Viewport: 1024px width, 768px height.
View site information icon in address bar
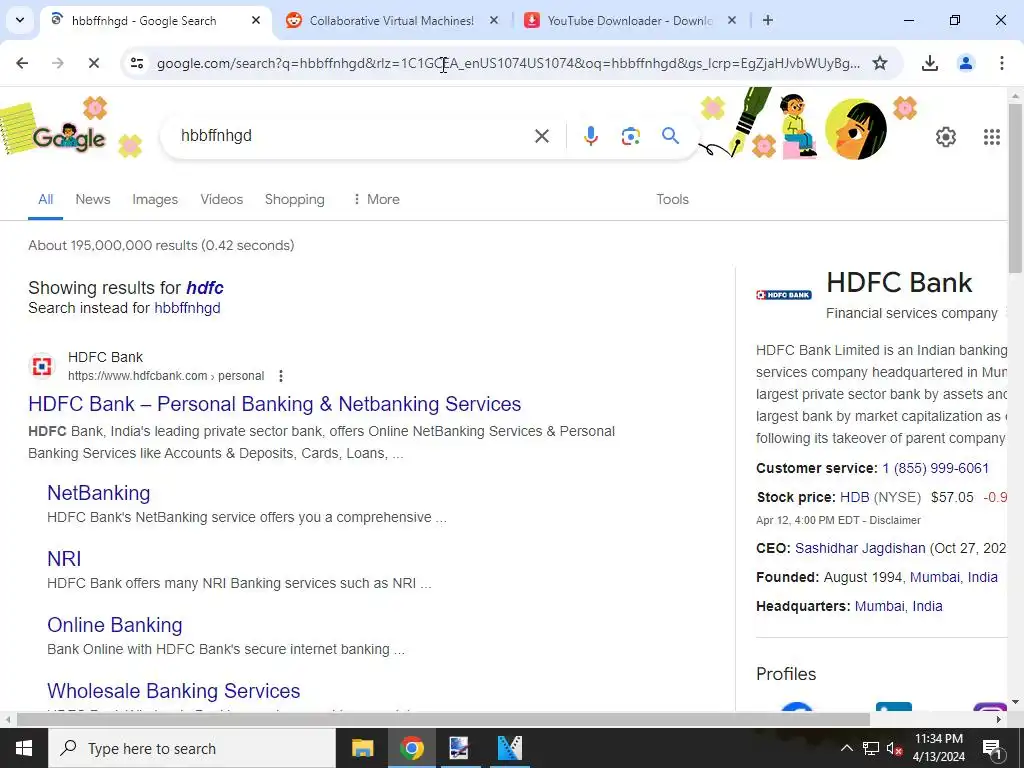click(x=137, y=63)
